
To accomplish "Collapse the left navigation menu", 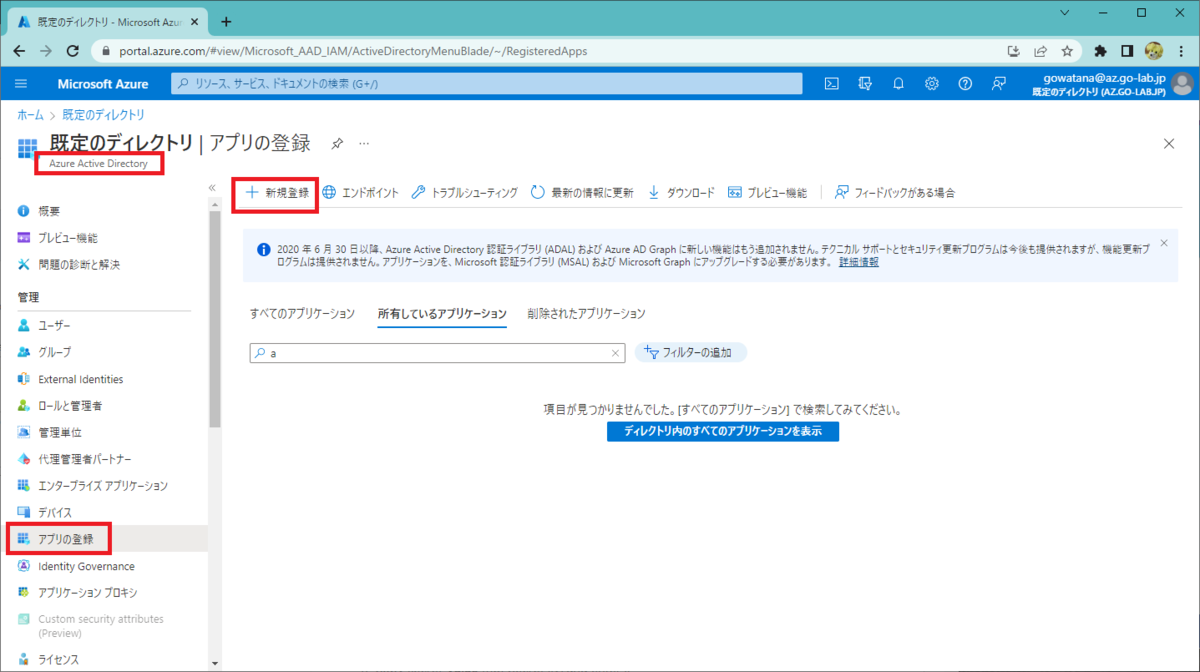I will pos(212,188).
